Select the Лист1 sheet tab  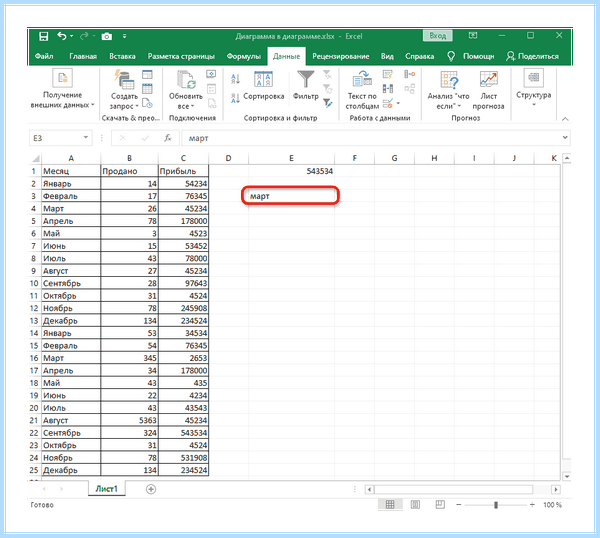click(x=106, y=489)
